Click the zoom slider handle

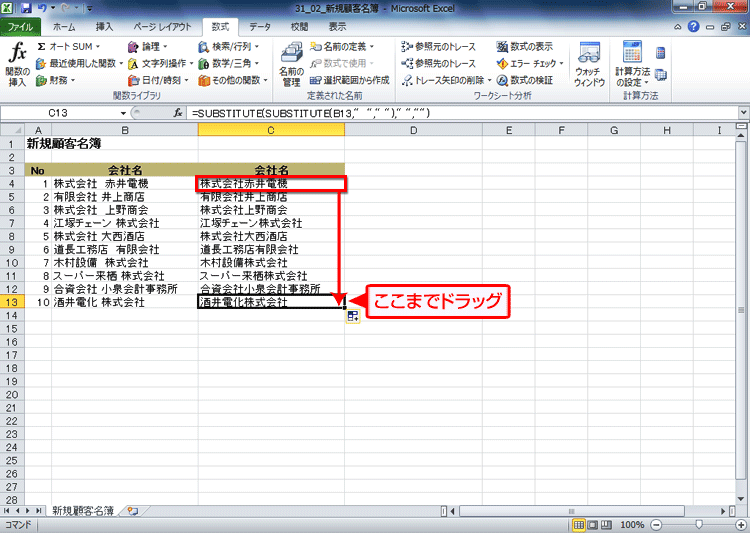[x=699, y=525]
